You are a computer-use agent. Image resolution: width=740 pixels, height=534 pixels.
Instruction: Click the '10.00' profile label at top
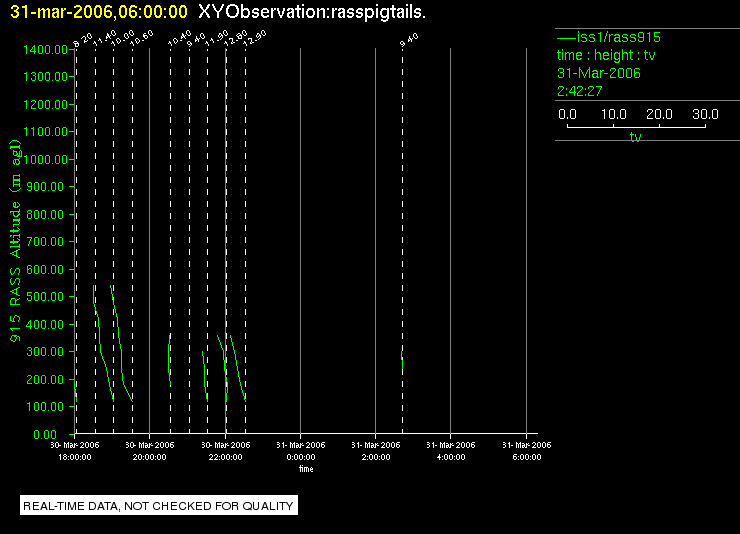[123, 38]
